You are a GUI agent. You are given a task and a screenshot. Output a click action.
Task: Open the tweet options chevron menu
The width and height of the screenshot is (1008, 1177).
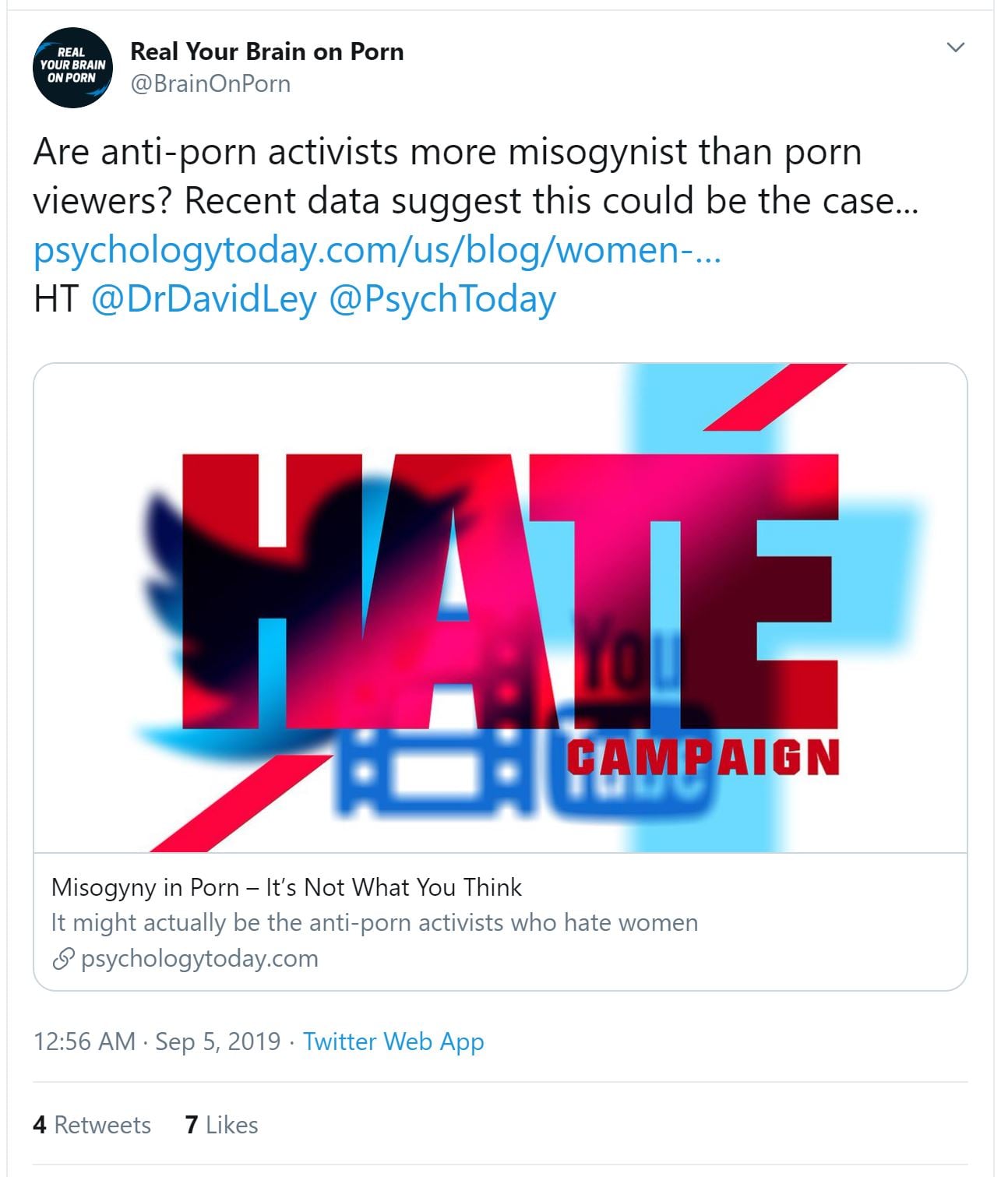[955, 48]
